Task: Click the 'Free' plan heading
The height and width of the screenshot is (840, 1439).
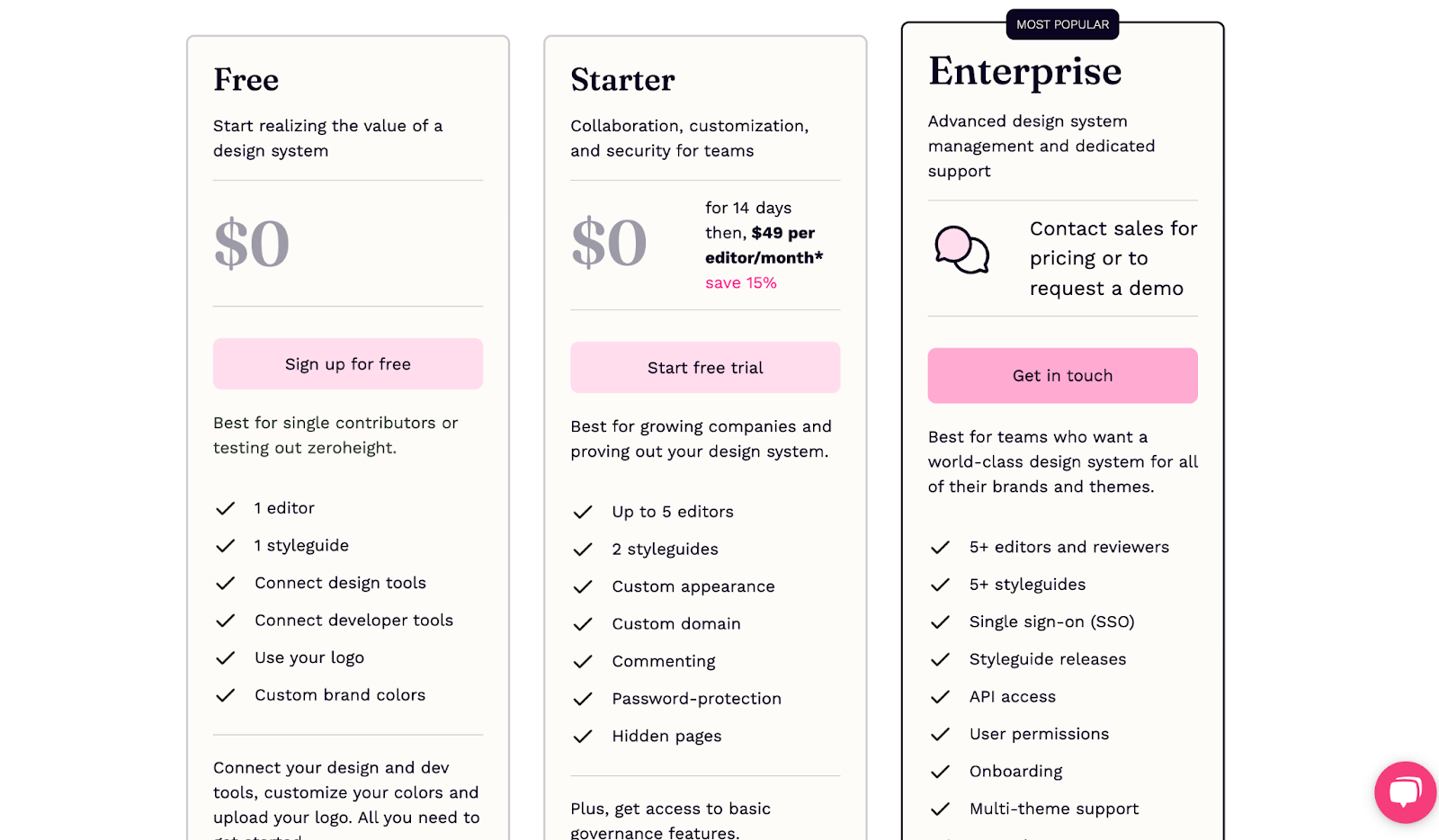Action: click(245, 80)
